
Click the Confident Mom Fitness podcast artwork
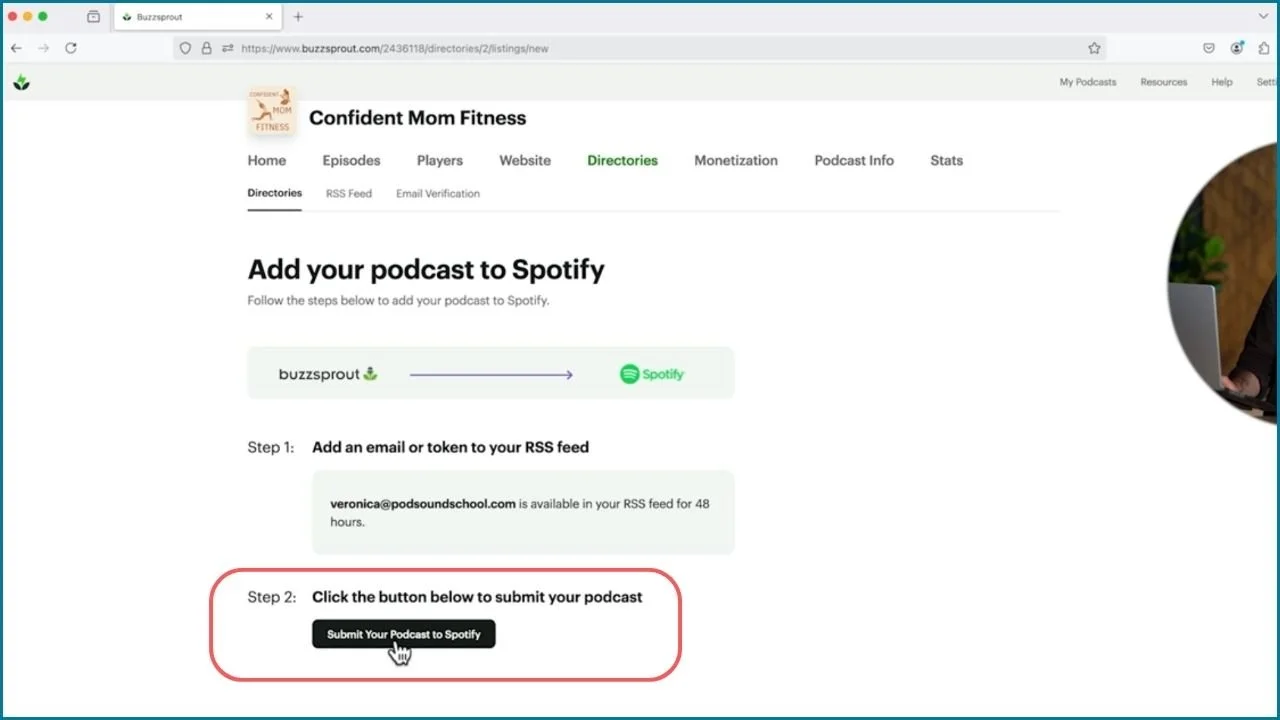272,111
